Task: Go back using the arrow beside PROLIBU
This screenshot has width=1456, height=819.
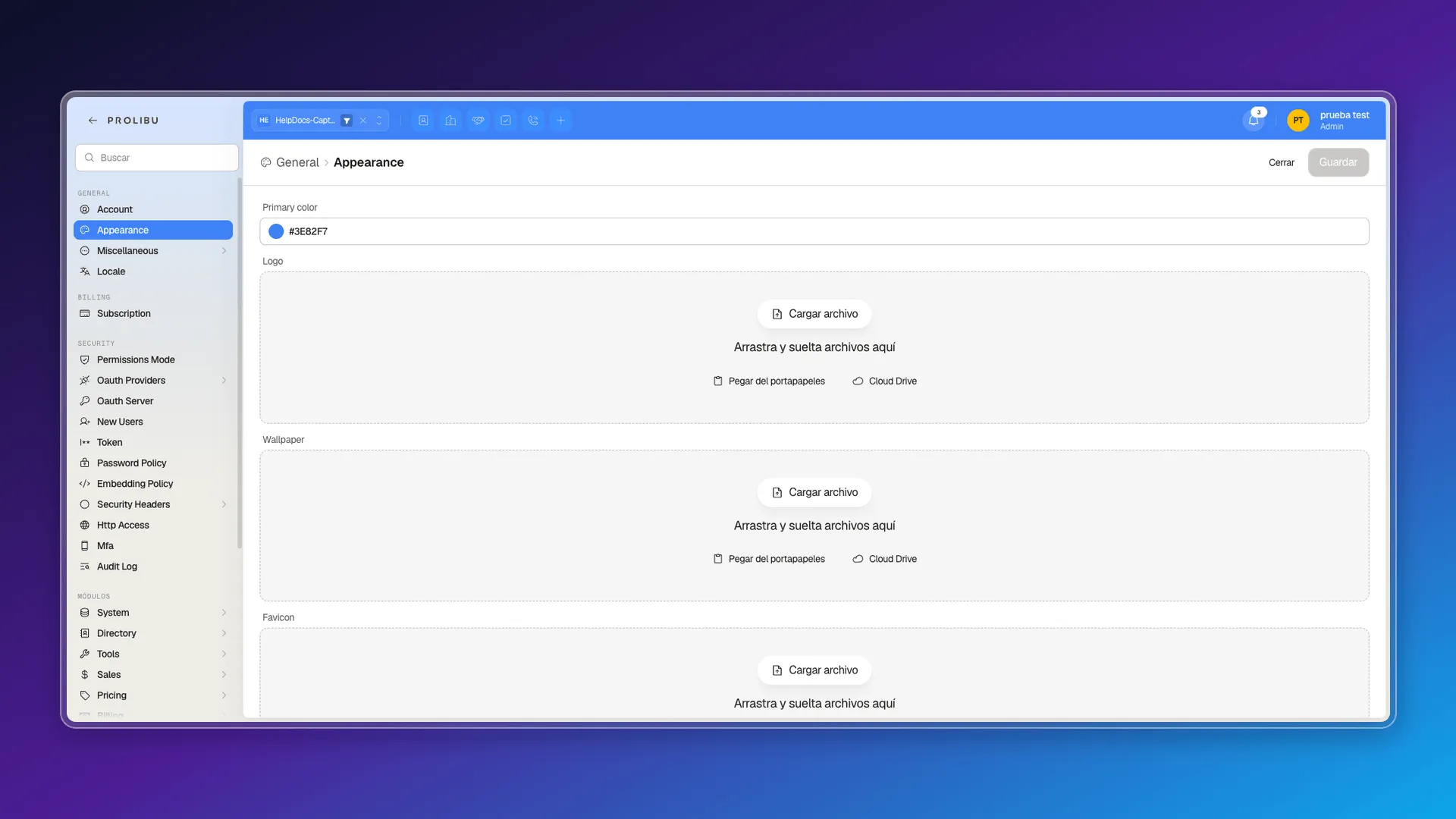Action: (93, 121)
